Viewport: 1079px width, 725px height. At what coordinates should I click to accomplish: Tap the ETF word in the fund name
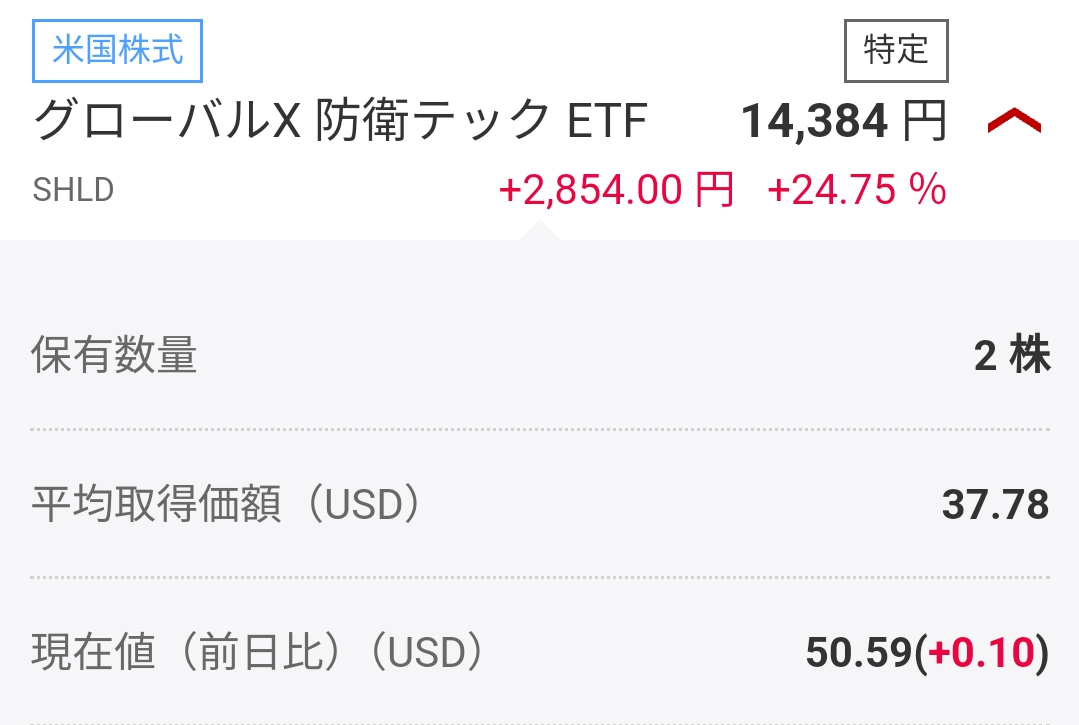(x=608, y=122)
